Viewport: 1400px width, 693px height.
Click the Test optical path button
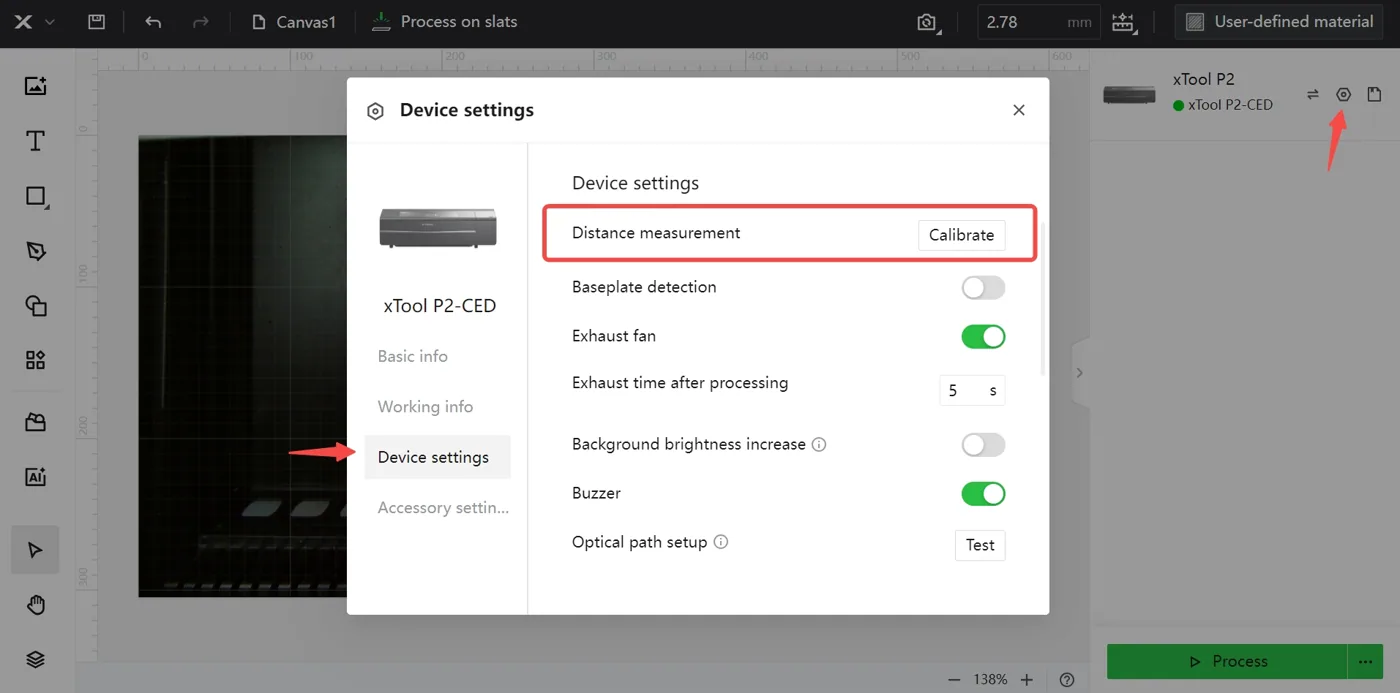tap(980, 545)
